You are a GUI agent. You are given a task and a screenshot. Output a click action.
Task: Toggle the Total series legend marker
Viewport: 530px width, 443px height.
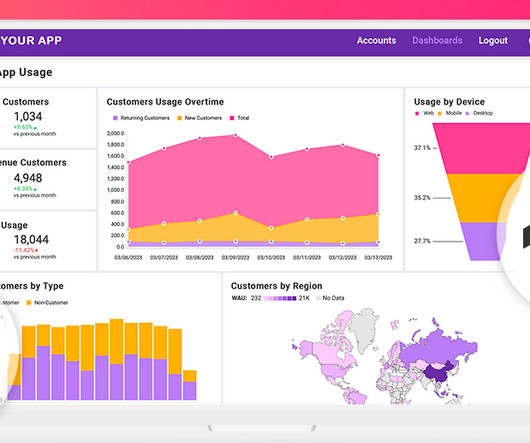click(232, 118)
